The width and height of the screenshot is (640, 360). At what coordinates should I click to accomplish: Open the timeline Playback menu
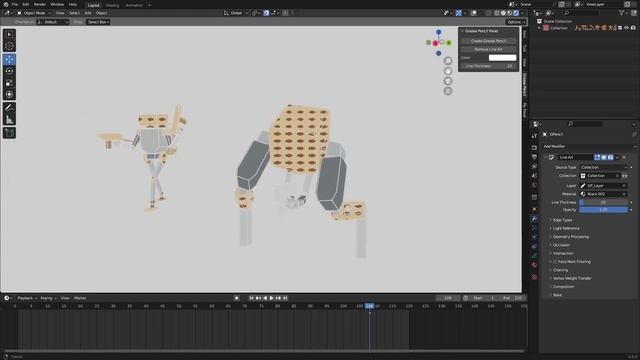pos(27,298)
